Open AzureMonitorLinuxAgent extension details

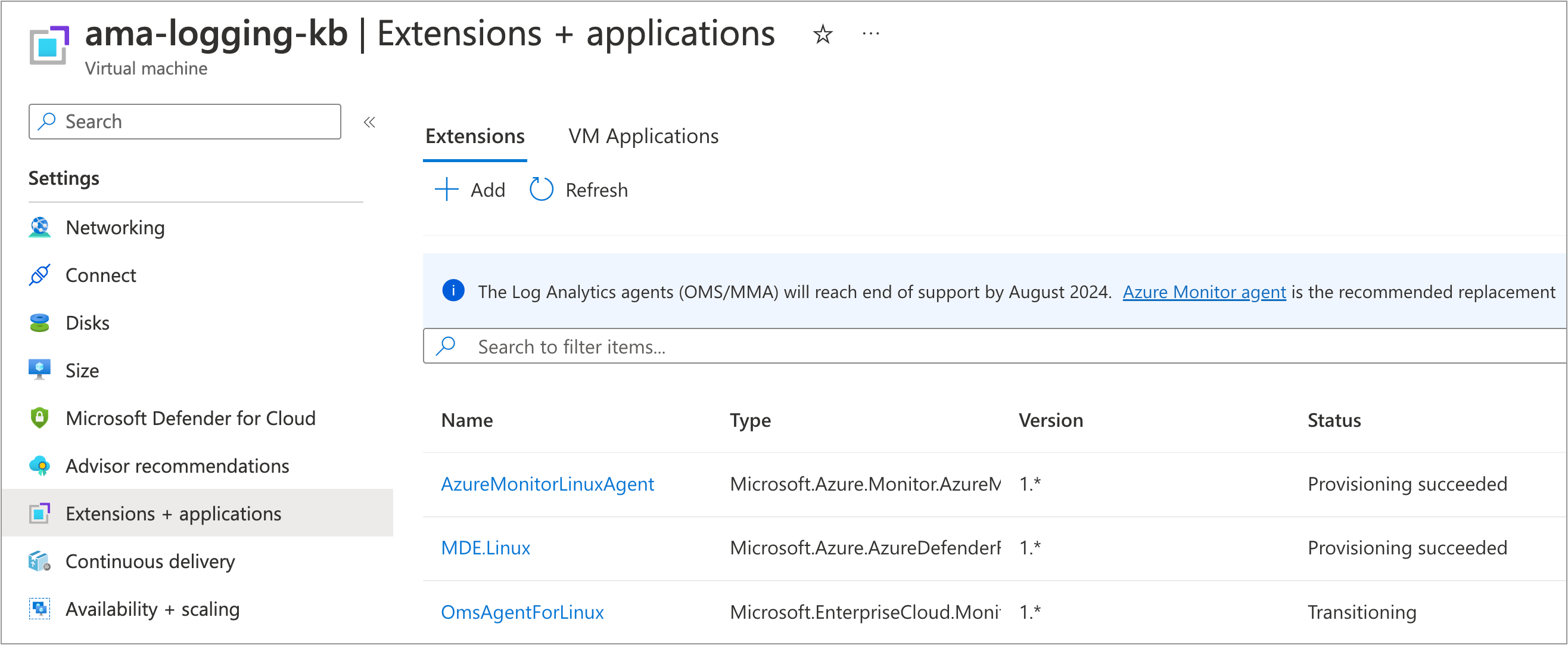click(x=547, y=483)
